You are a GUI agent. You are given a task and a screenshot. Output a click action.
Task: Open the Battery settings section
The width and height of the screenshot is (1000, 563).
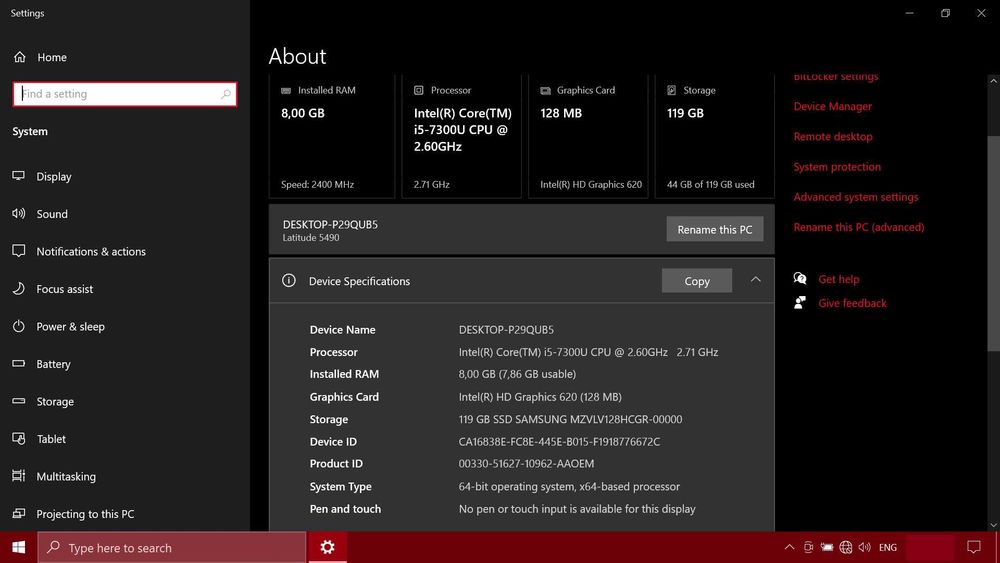click(x=53, y=364)
